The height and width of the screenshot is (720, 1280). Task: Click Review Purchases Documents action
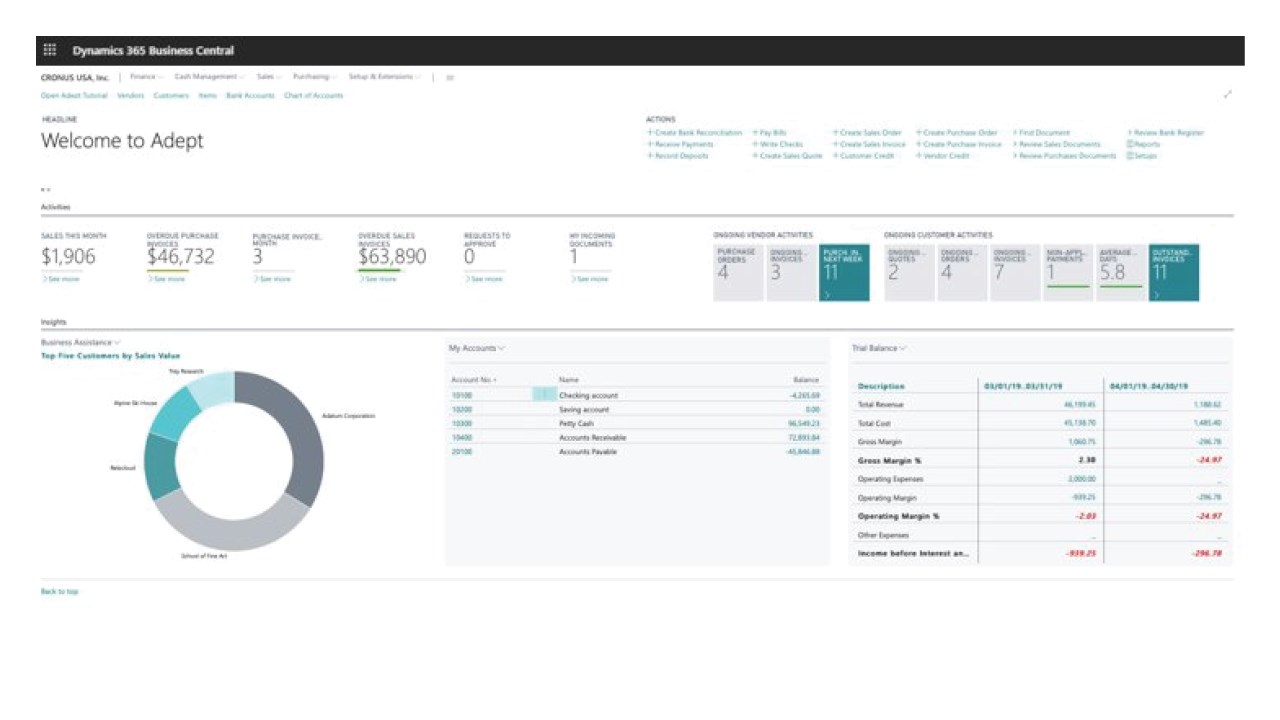point(1065,156)
